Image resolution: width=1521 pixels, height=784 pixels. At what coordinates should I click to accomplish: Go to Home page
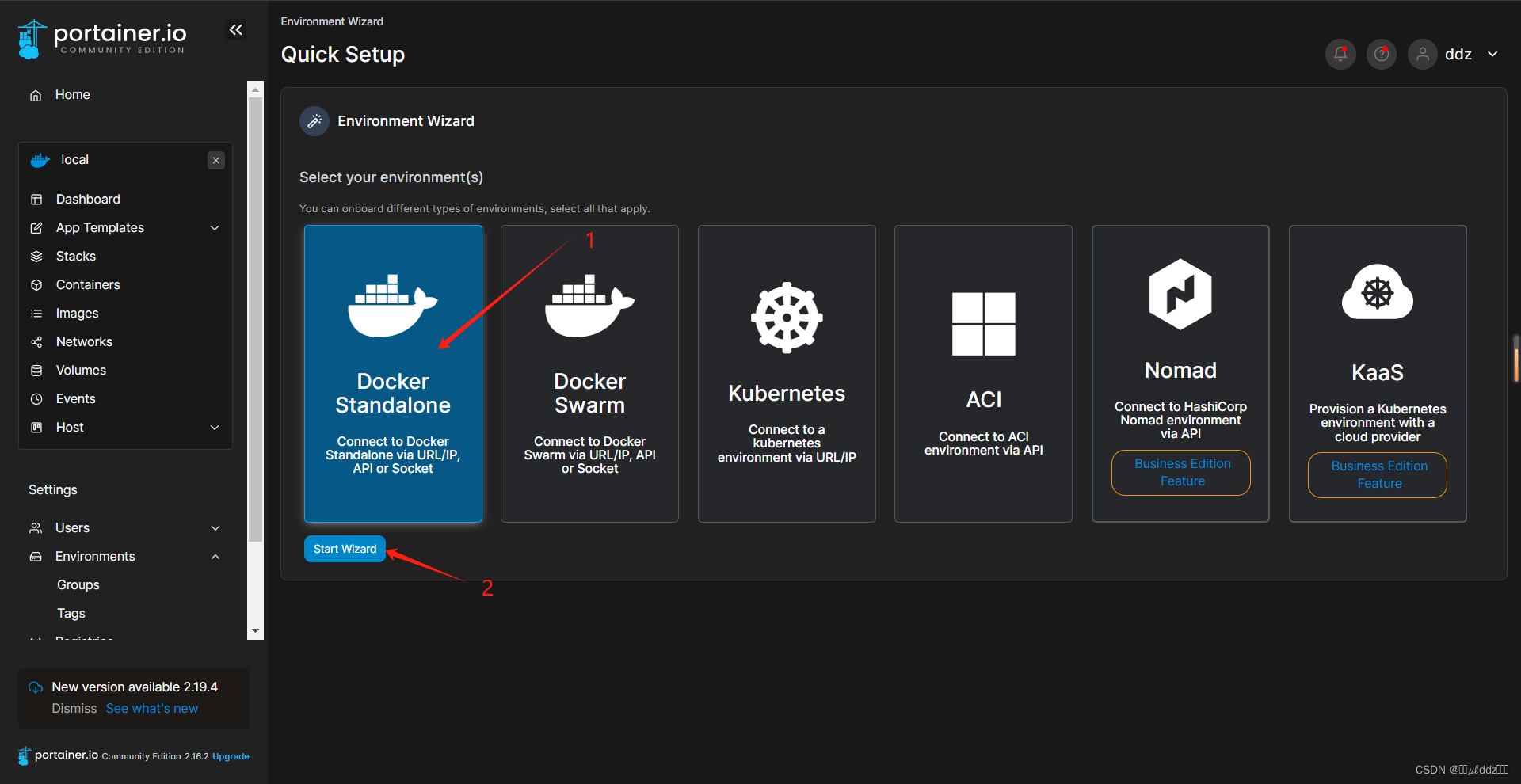[x=72, y=94]
